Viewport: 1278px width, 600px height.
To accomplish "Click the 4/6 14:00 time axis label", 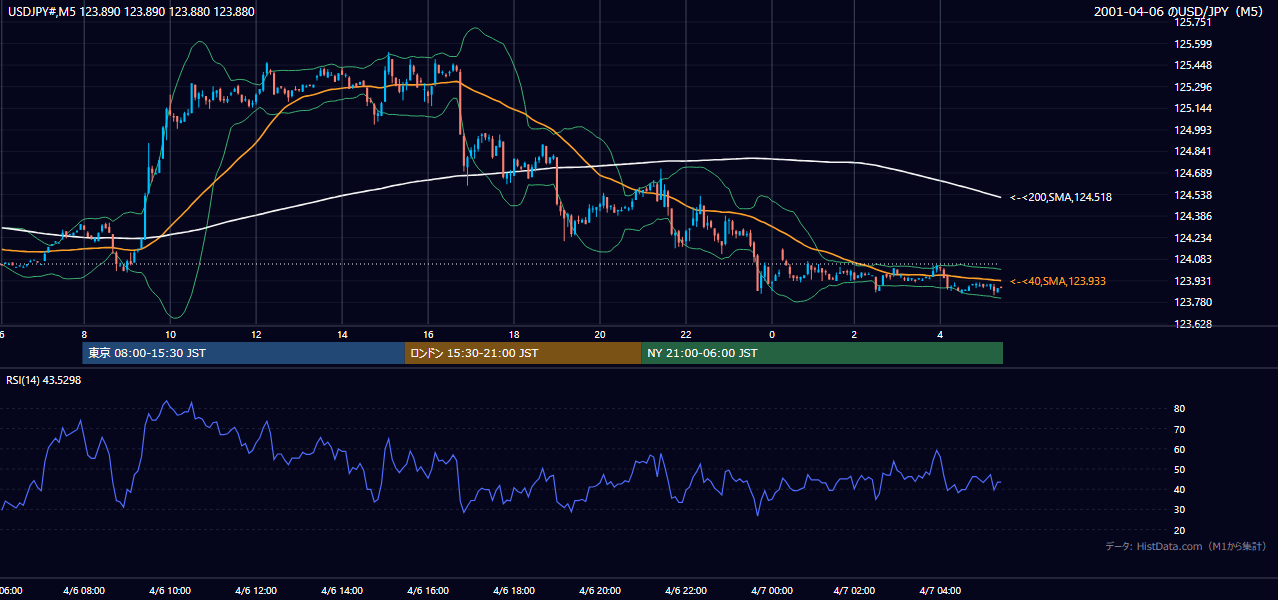I will click(342, 591).
